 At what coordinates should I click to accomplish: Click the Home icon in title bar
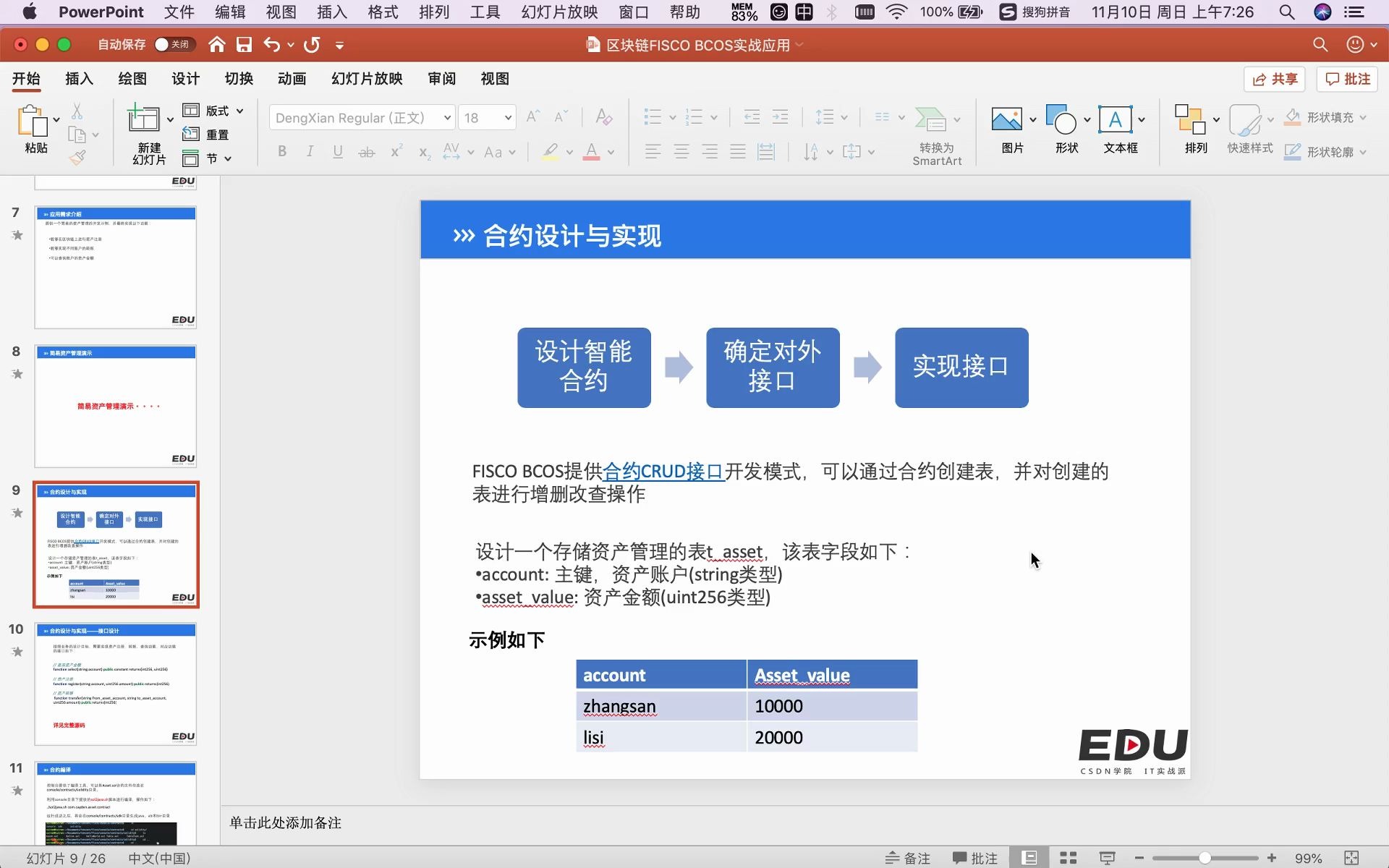216,45
